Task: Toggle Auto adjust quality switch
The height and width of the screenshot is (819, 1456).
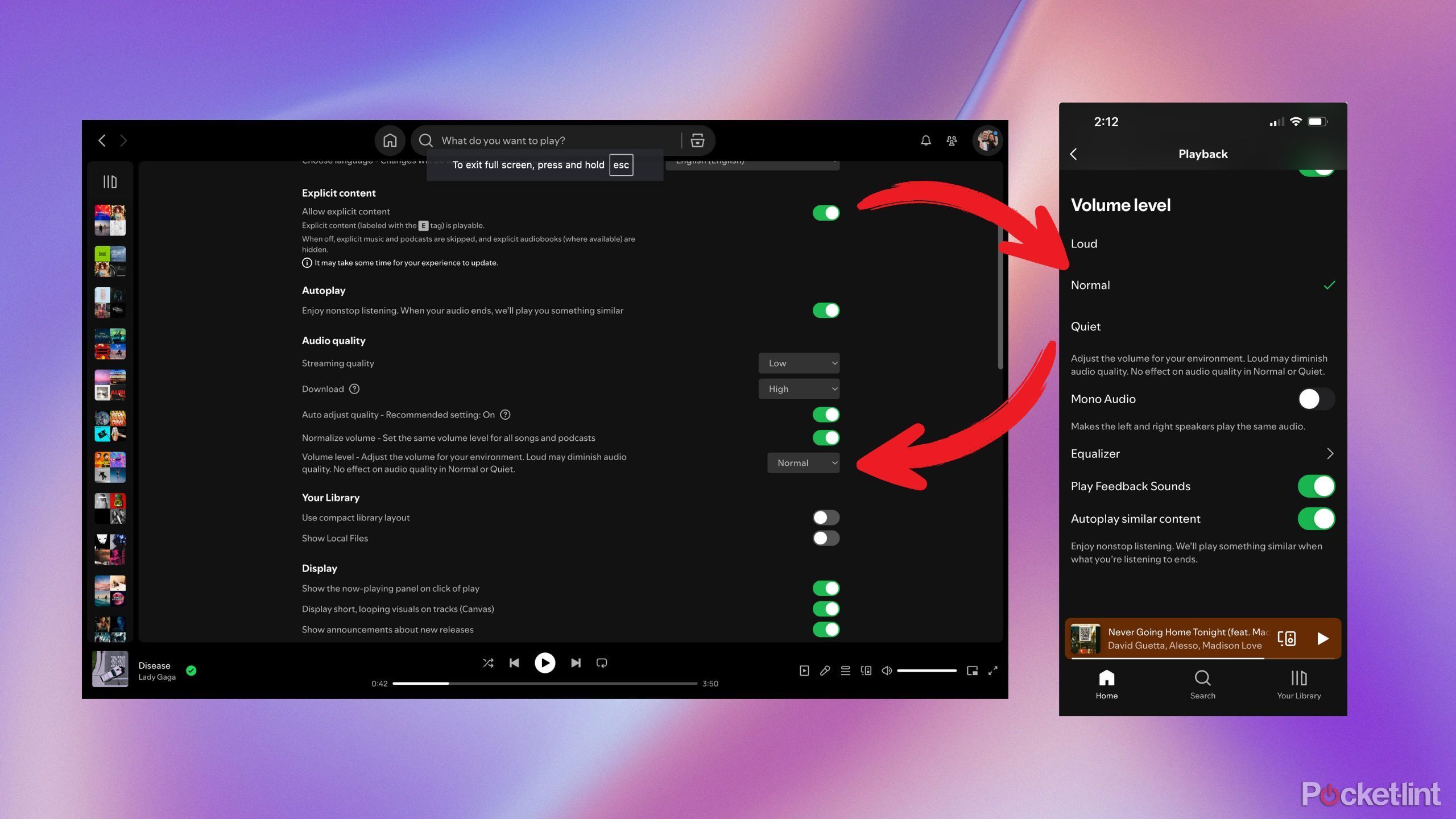Action: [x=826, y=415]
